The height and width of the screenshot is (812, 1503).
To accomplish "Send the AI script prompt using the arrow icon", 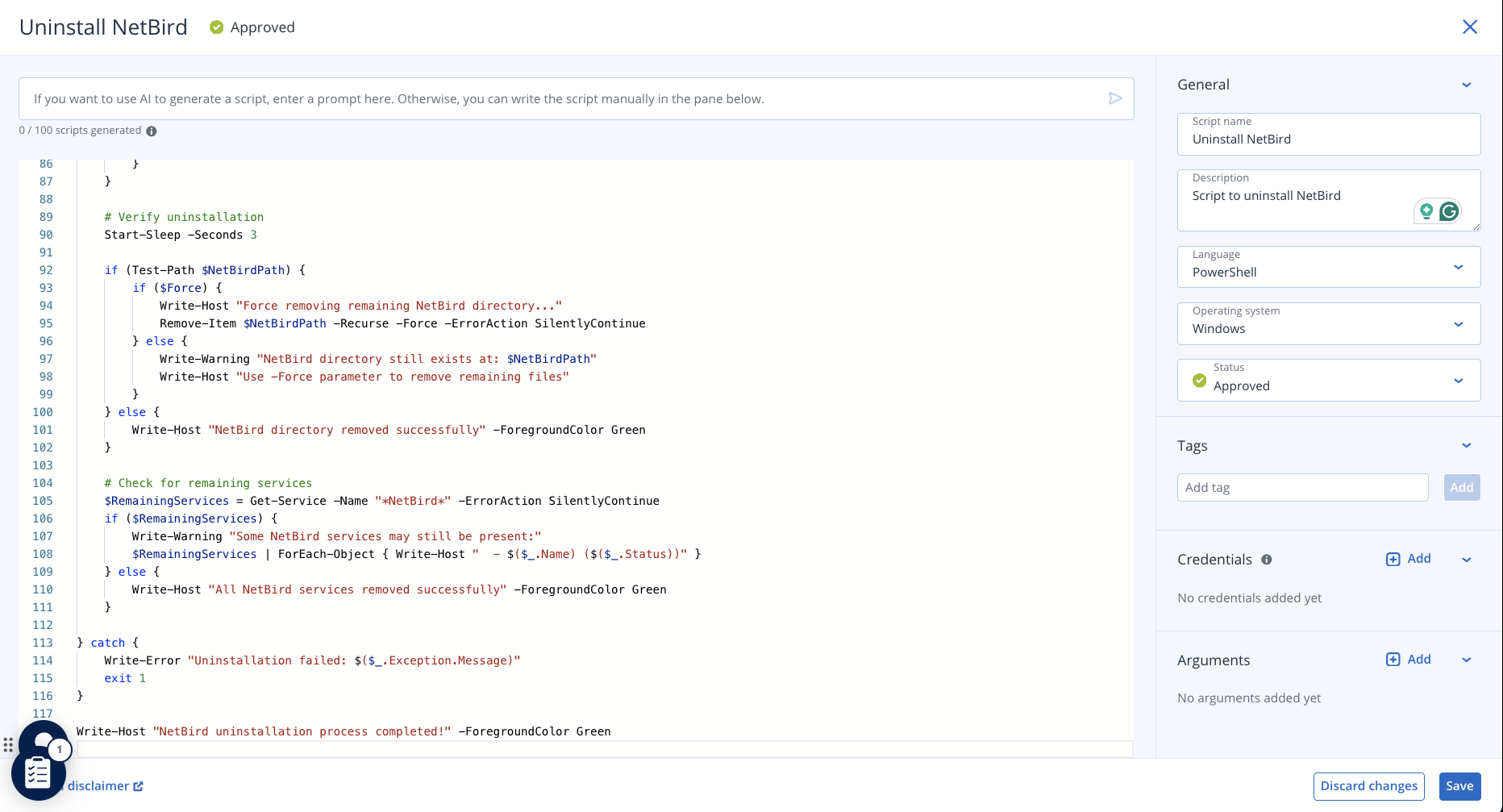I will click(x=1115, y=98).
